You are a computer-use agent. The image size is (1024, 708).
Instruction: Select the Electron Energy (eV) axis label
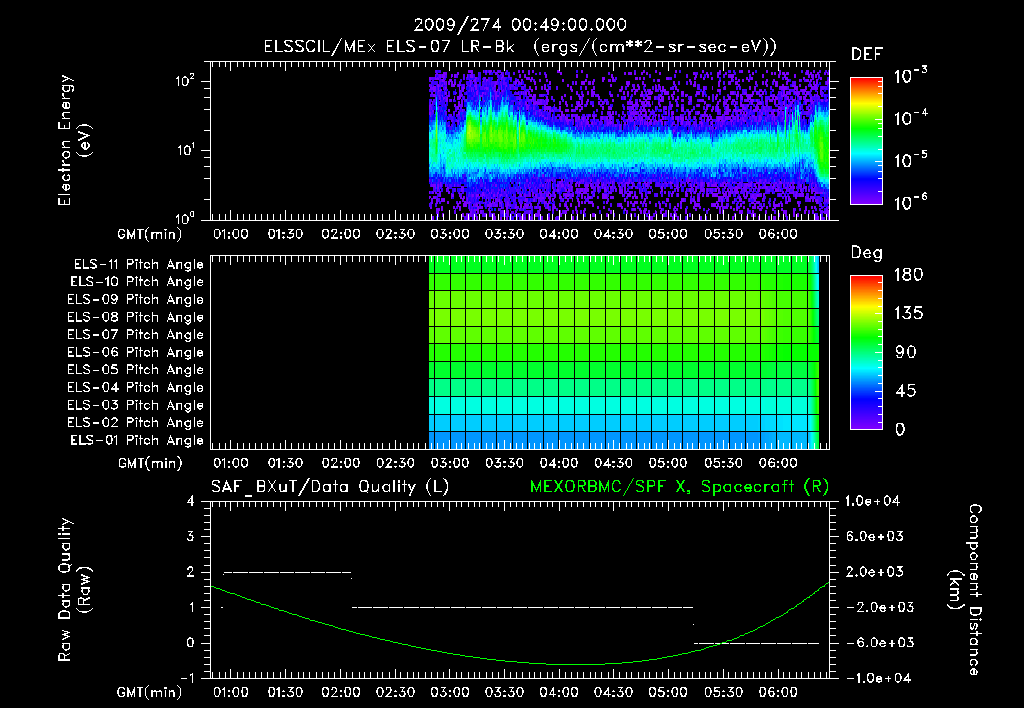tap(74, 140)
